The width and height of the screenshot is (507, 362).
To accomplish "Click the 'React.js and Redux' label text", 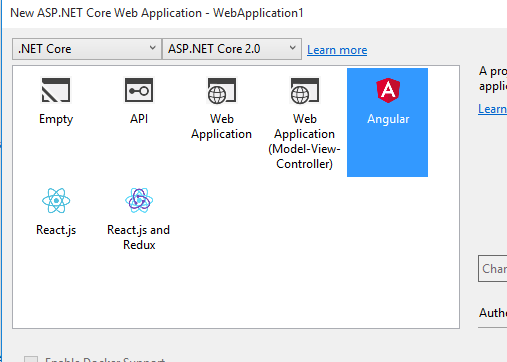I will coord(139,237).
